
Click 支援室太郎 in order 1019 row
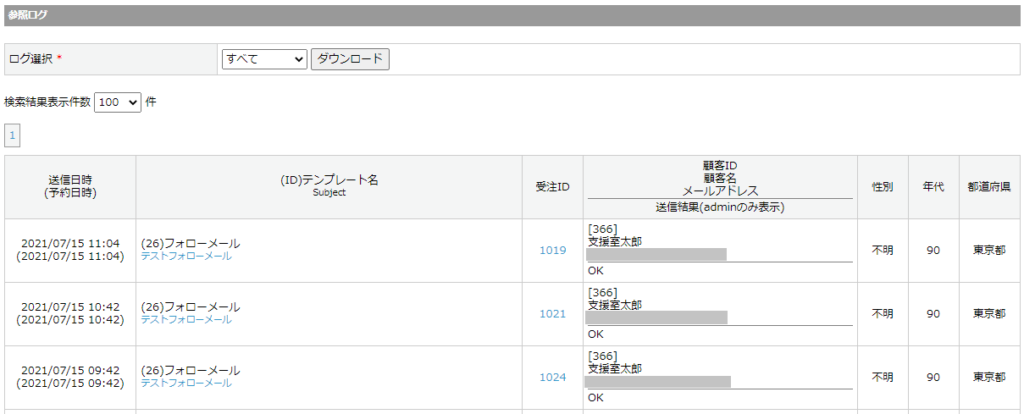615,241
